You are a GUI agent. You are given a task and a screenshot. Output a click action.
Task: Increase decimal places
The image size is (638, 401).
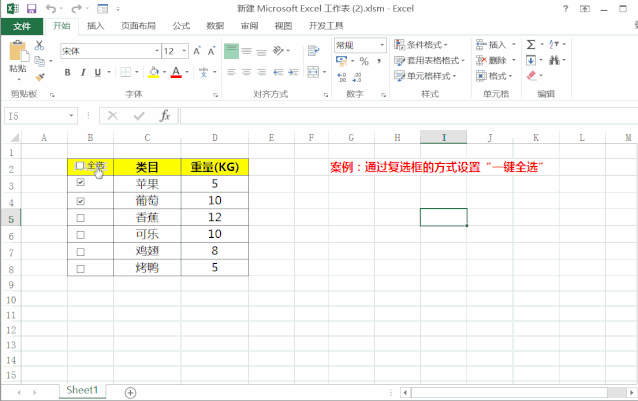tap(342, 77)
